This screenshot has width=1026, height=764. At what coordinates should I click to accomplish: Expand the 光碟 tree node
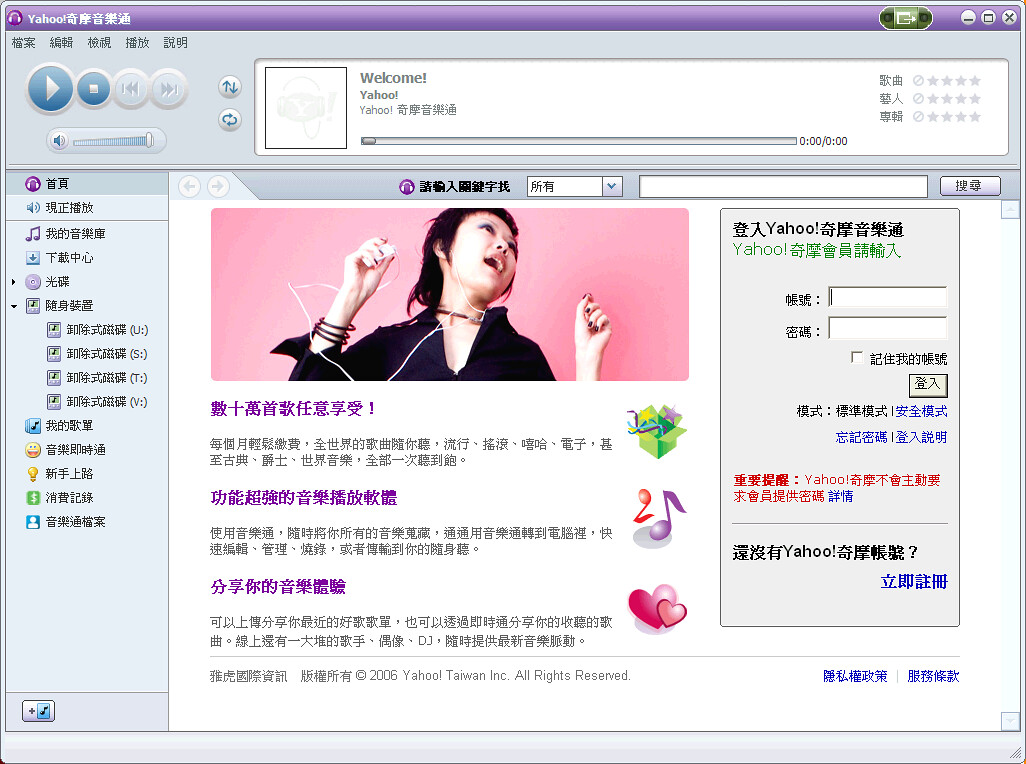pos(14,282)
